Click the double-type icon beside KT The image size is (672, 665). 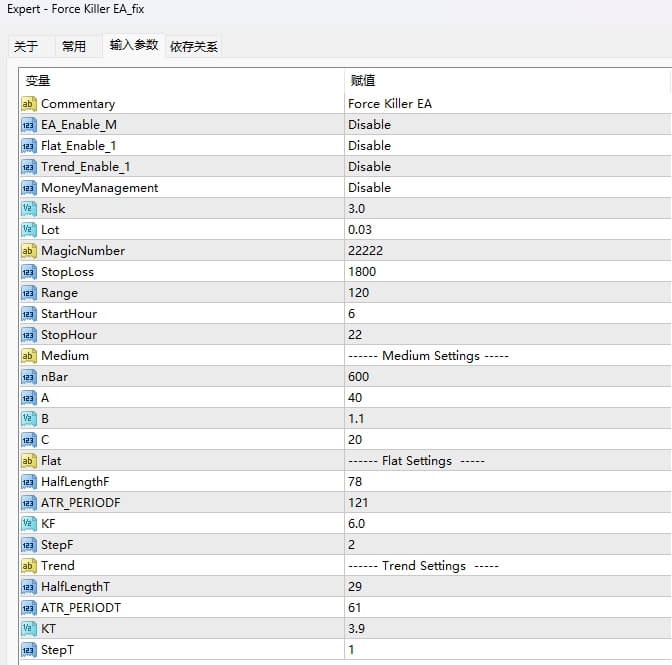28,629
